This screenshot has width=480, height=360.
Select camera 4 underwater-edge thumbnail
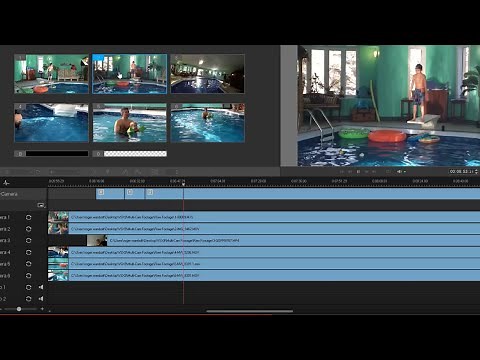click(51, 123)
